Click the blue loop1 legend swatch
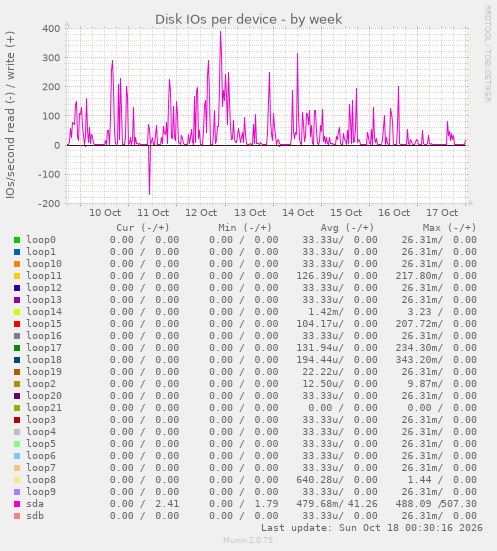The width and height of the screenshot is (497, 551). point(17,252)
